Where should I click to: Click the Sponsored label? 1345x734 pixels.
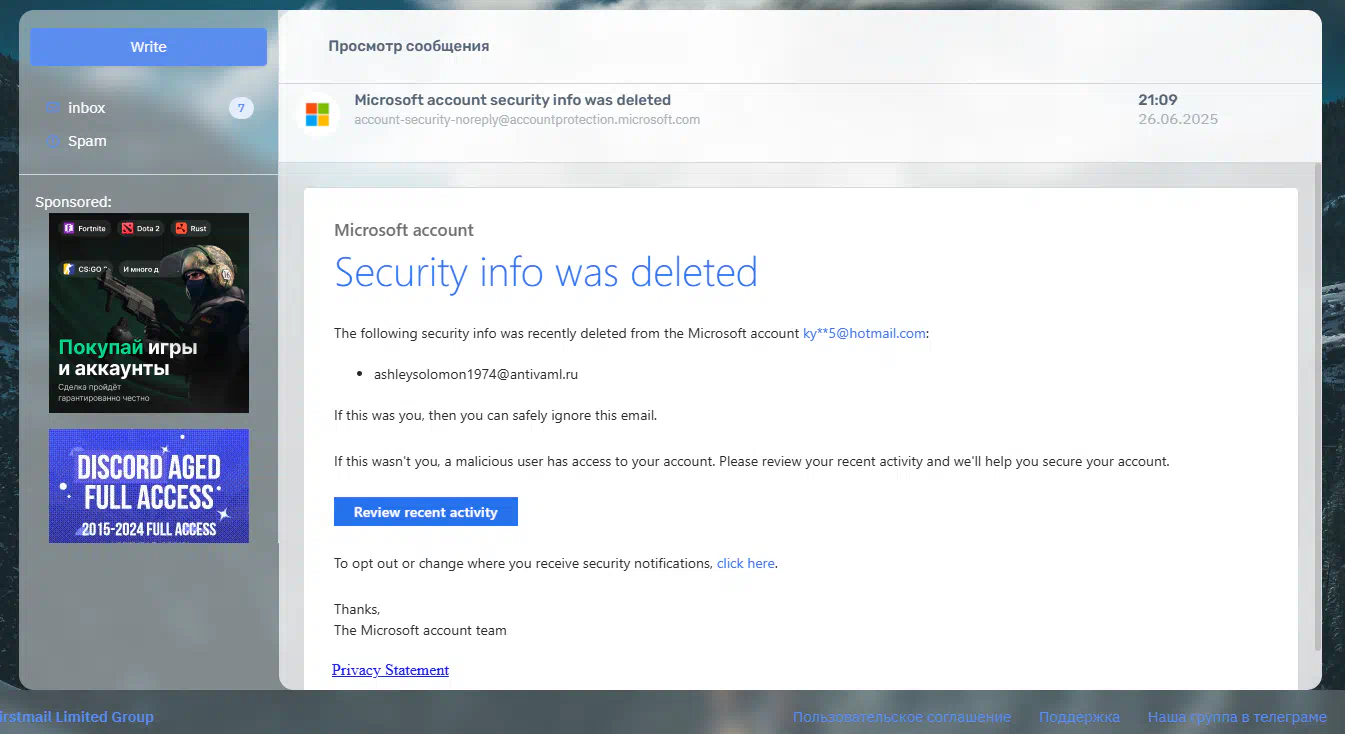coord(73,202)
